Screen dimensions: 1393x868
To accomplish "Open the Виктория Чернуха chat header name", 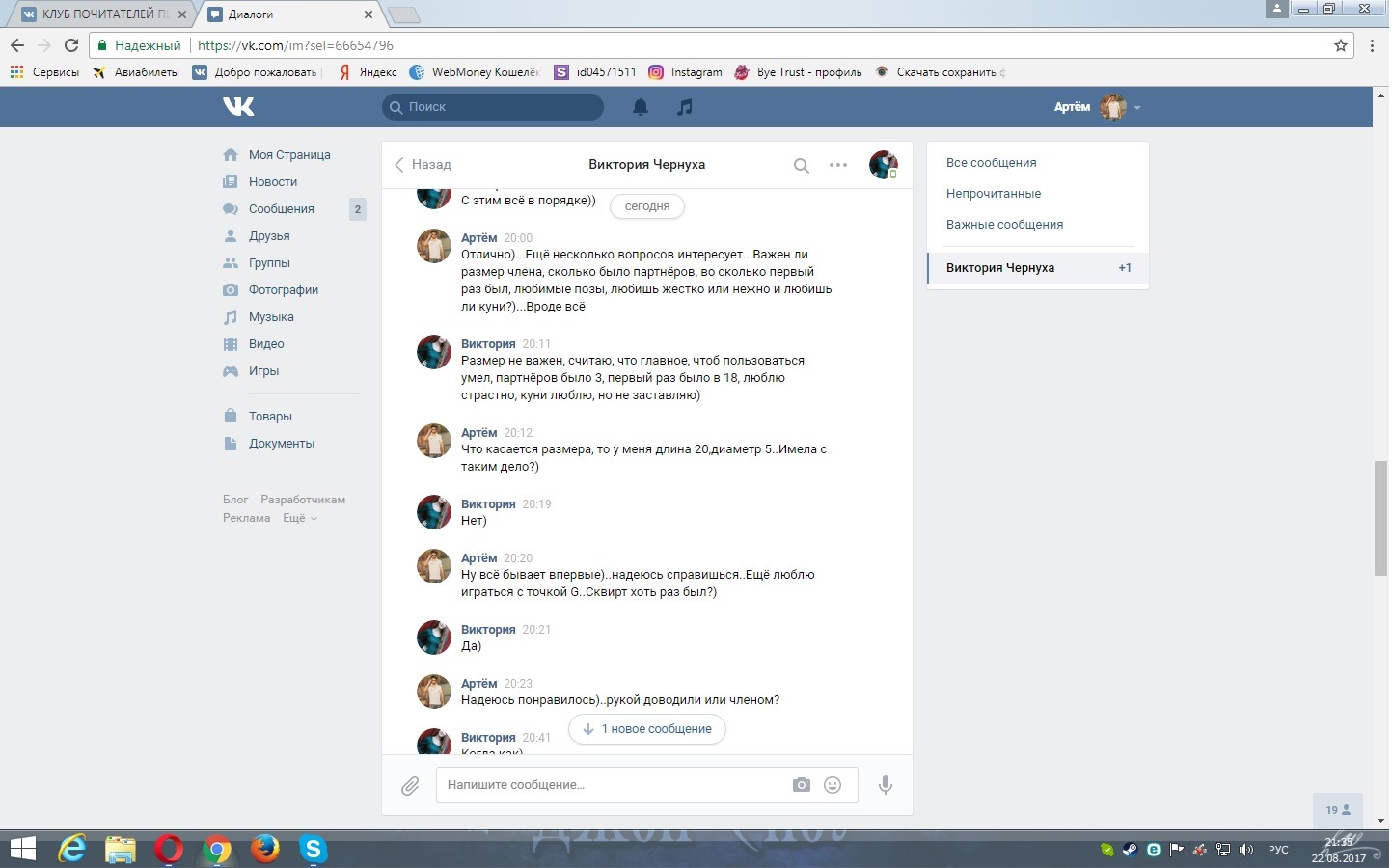I will point(647,164).
